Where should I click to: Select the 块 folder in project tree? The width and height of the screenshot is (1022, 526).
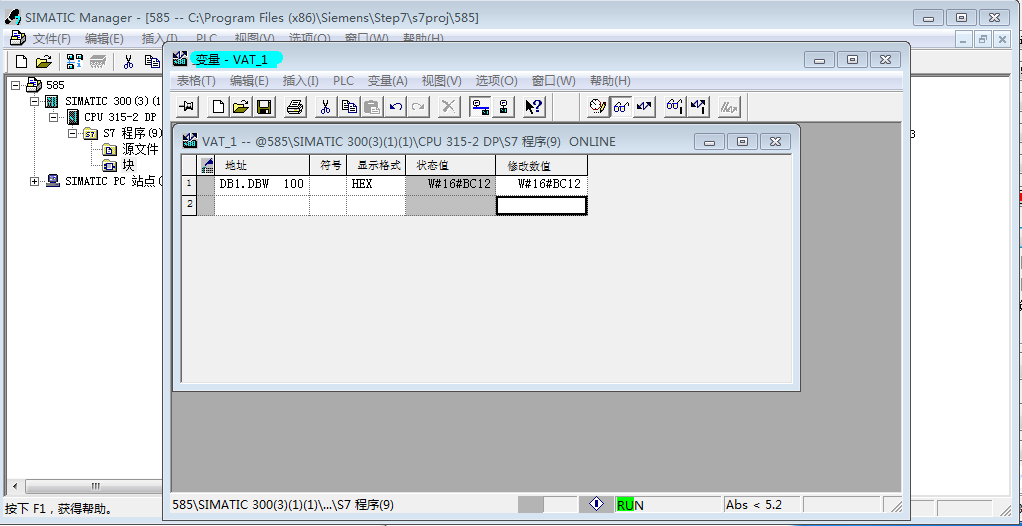click(x=128, y=166)
